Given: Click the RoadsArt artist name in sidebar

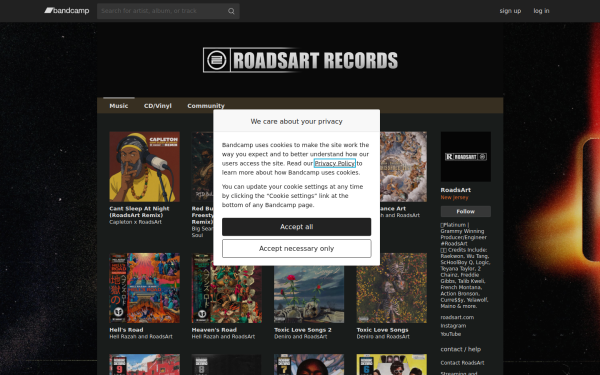Looking at the screenshot, I should coord(456,190).
